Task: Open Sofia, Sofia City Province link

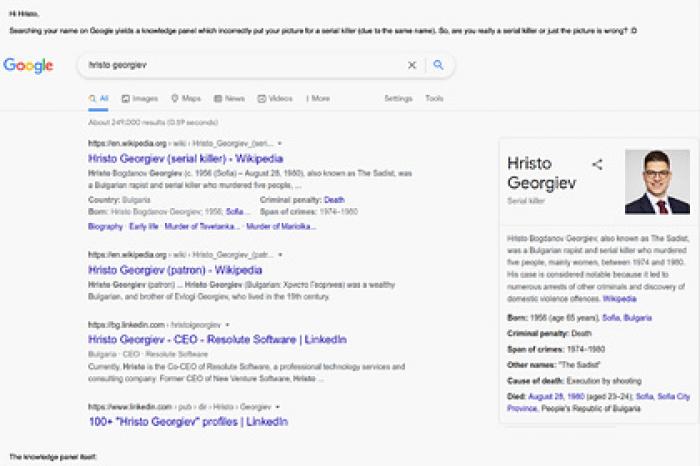Action: point(599,402)
